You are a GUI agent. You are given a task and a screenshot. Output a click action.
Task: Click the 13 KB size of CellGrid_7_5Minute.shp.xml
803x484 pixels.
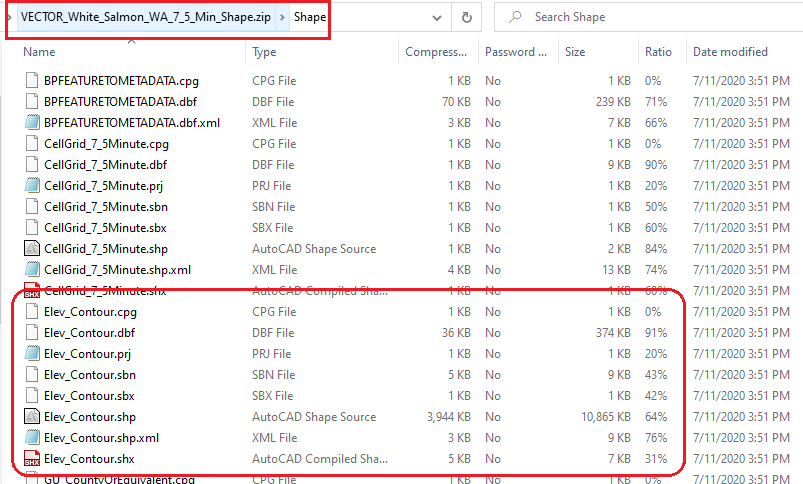click(x=616, y=269)
